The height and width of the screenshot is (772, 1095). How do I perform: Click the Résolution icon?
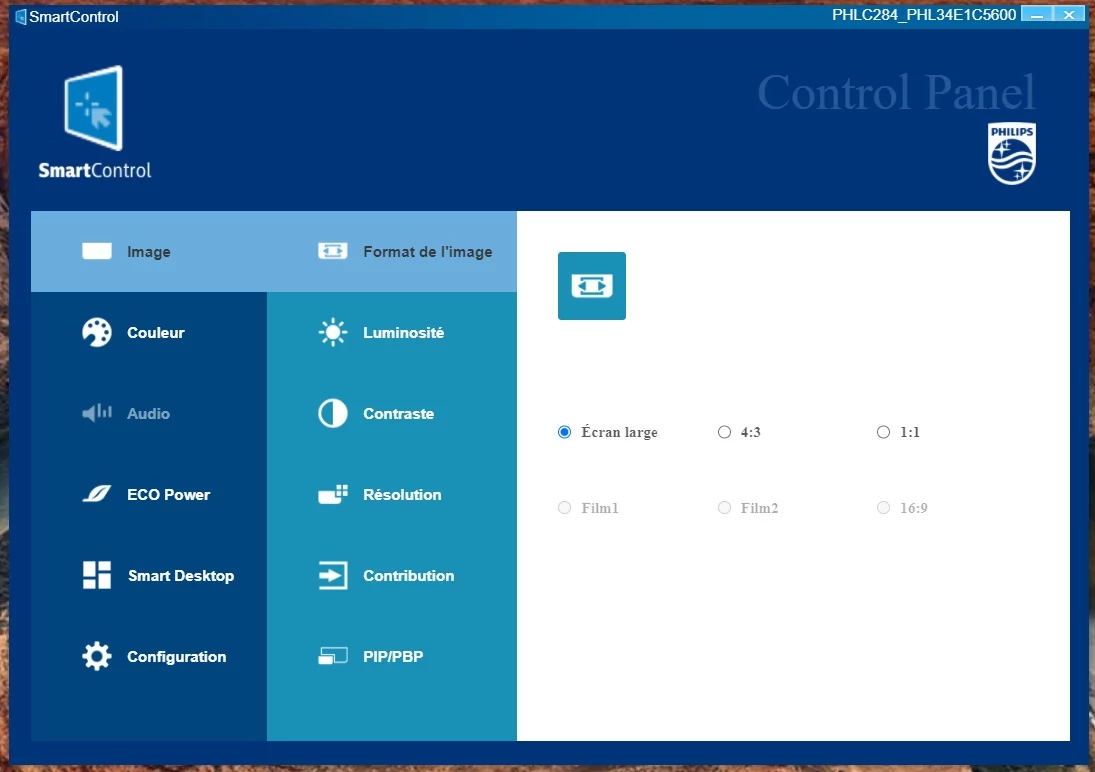pyautogui.click(x=332, y=494)
